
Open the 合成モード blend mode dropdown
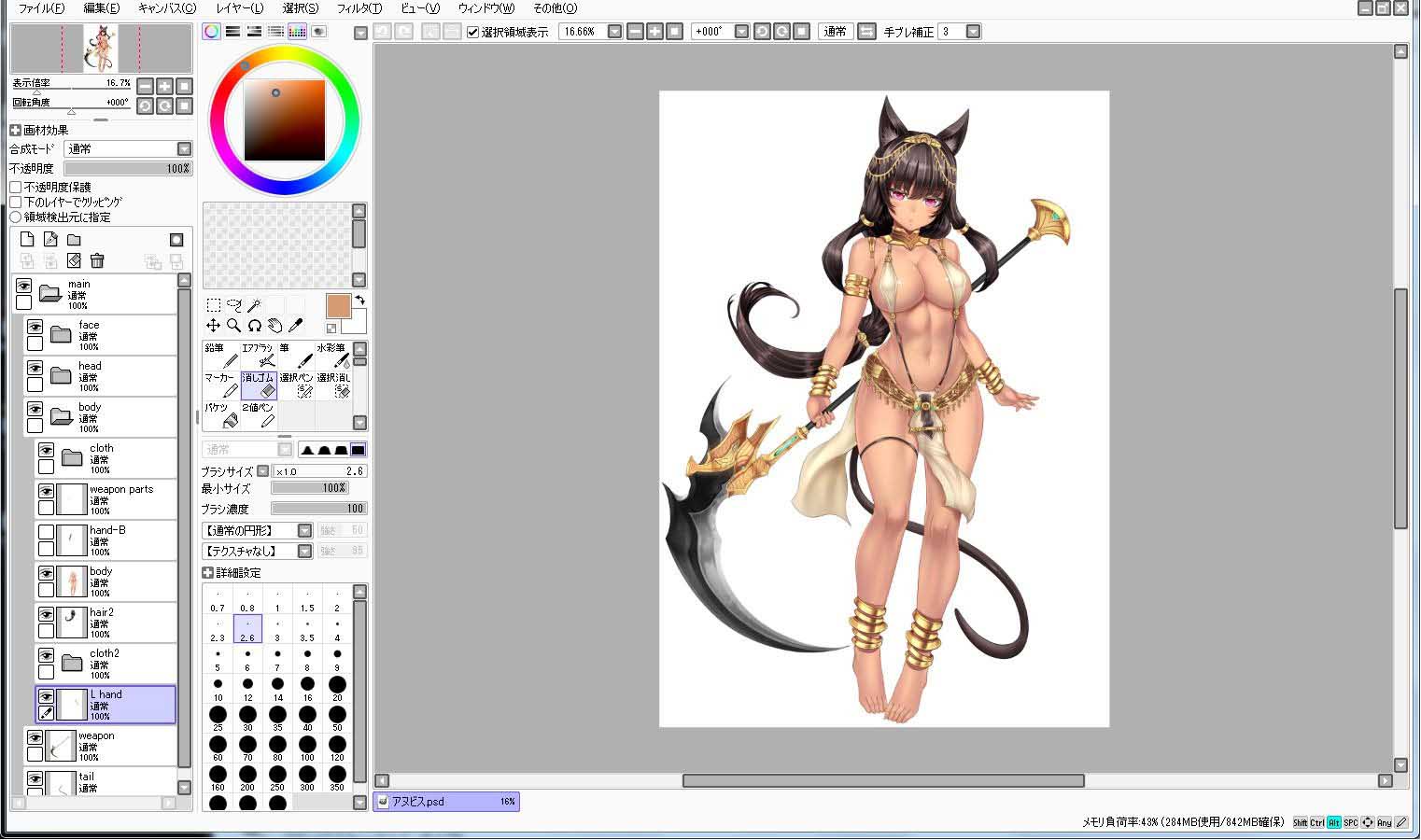(128, 149)
